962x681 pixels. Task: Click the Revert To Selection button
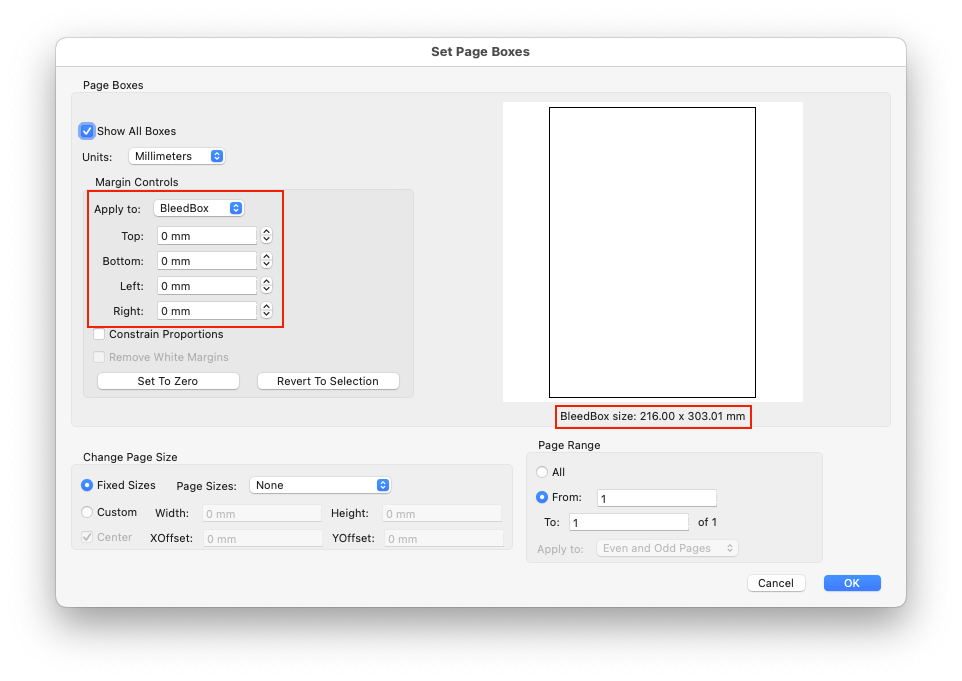point(328,381)
